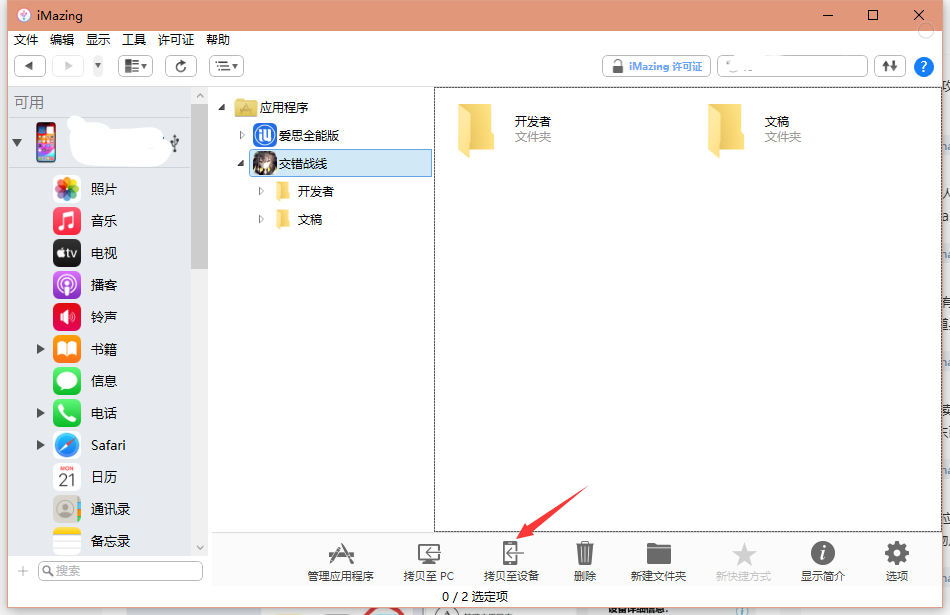Open the Photos (照片) sidebar item
Image resolution: width=950 pixels, height=615 pixels.
coord(85,189)
